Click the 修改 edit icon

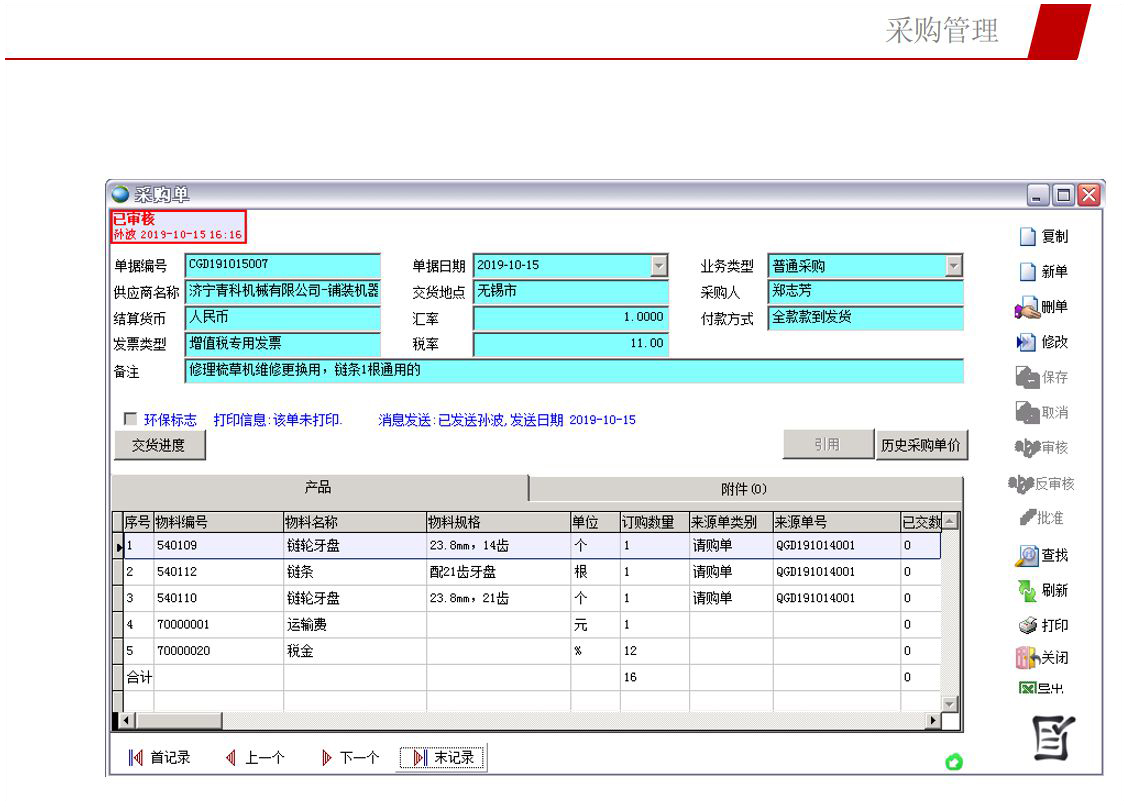tap(1027, 342)
